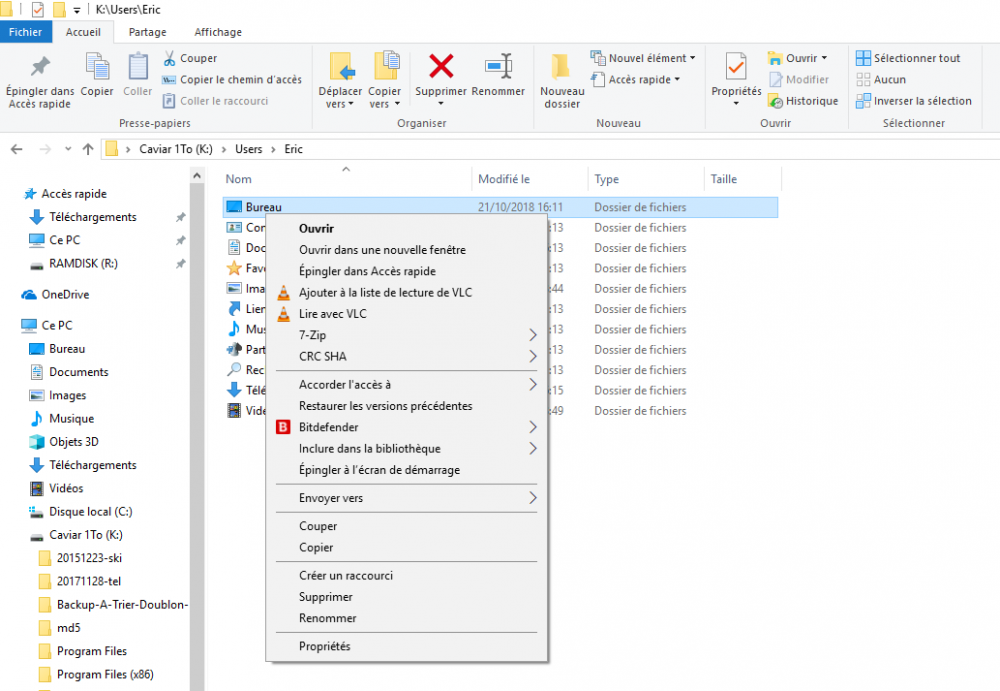Sort by the Modifié le column header
1000x691 pixels.
click(x=504, y=179)
